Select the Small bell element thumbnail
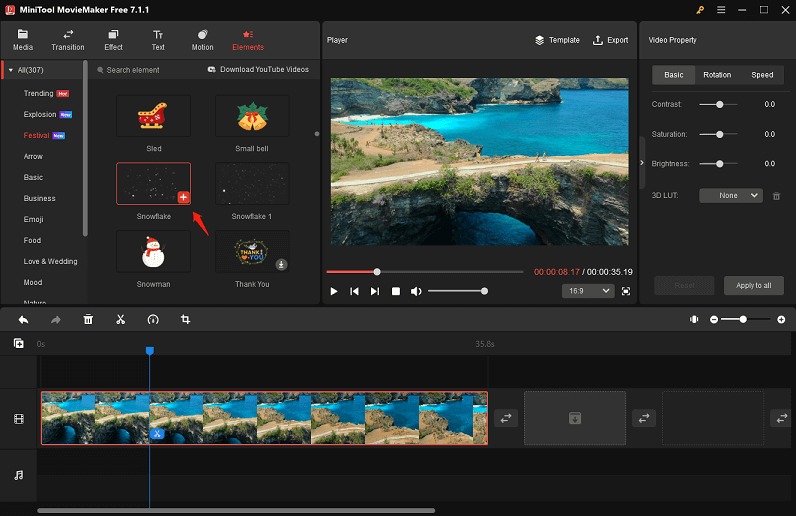 point(252,116)
